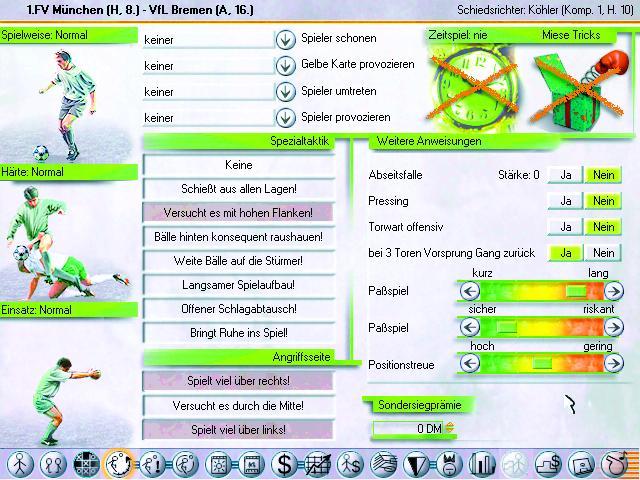Click right arrow of sicher/riskant Paßspiel slider
The height and width of the screenshot is (480, 640).
[613, 327]
